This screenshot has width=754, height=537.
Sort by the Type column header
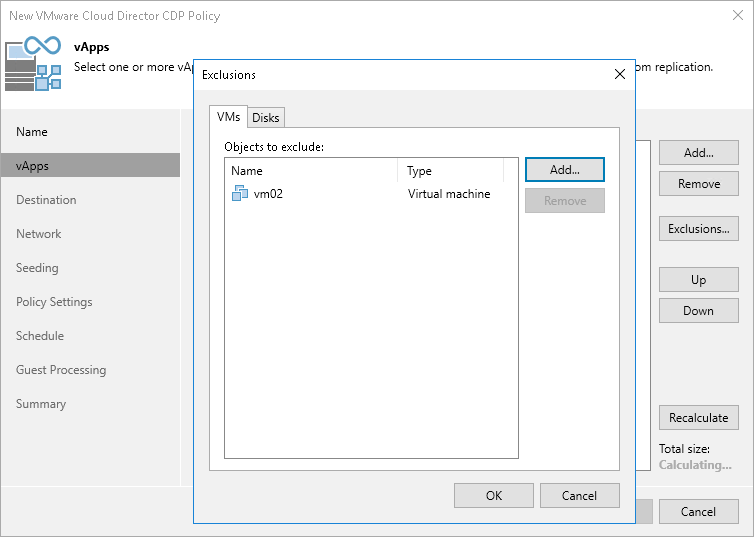pyautogui.click(x=451, y=171)
